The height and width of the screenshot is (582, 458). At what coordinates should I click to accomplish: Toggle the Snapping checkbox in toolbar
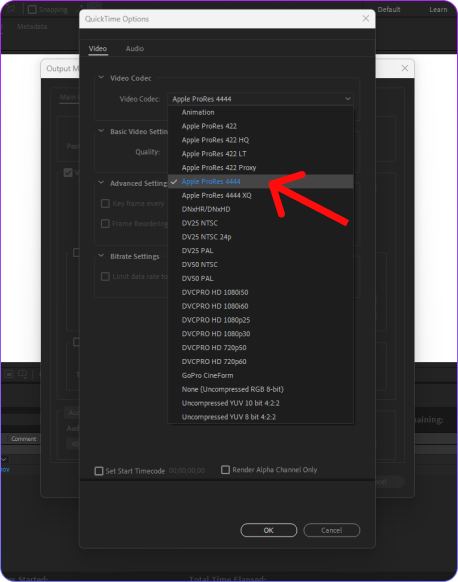click(x=32, y=10)
